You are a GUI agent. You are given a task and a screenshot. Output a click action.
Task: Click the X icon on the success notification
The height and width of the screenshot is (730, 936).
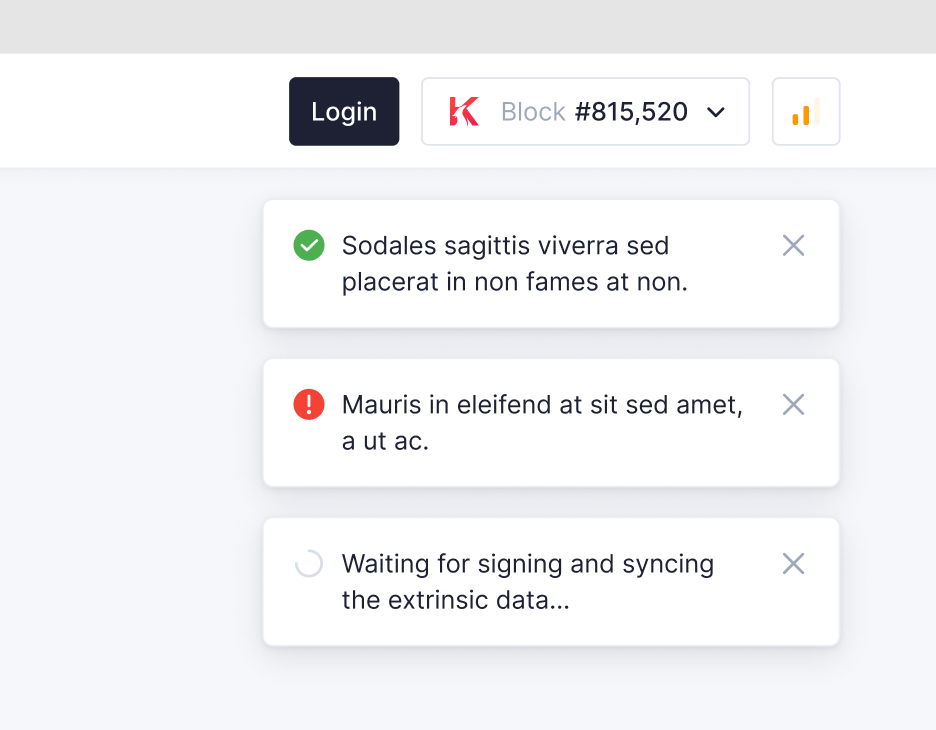(793, 245)
